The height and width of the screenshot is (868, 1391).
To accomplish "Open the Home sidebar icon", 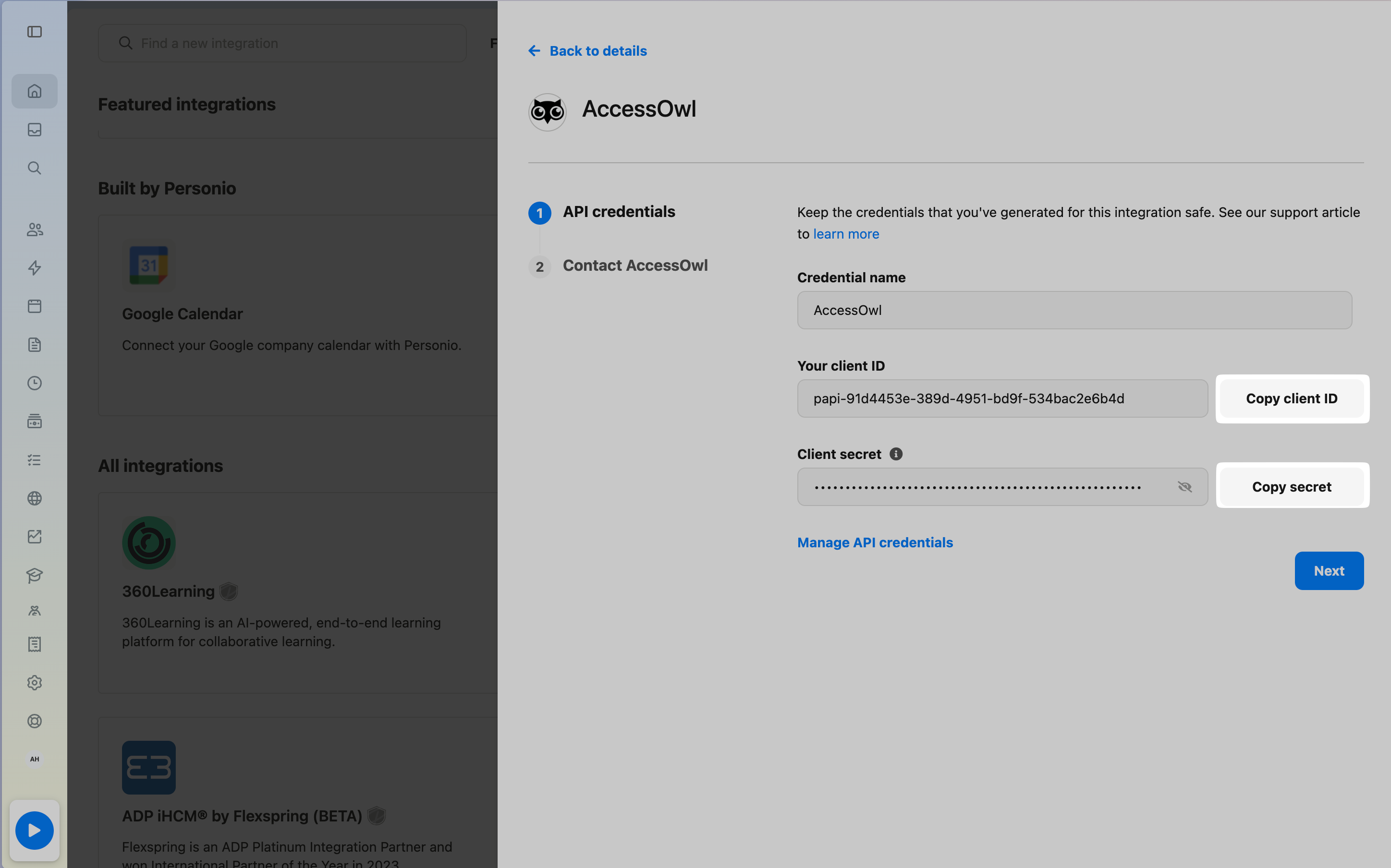I will pyautogui.click(x=35, y=91).
